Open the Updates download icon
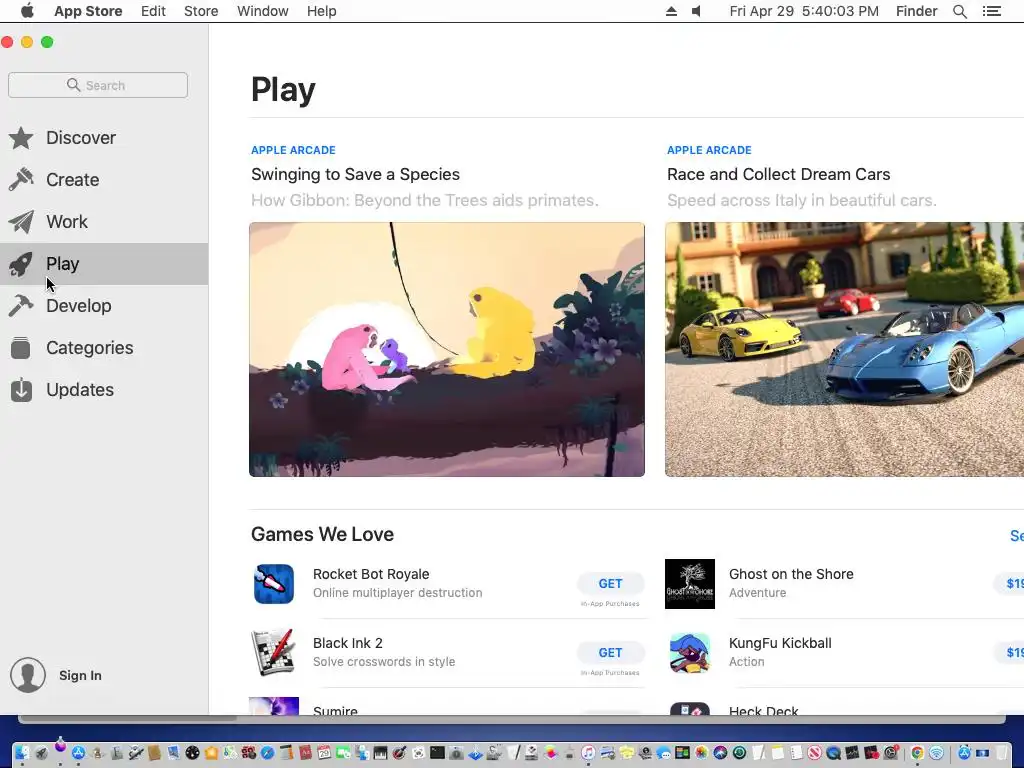 (x=22, y=390)
